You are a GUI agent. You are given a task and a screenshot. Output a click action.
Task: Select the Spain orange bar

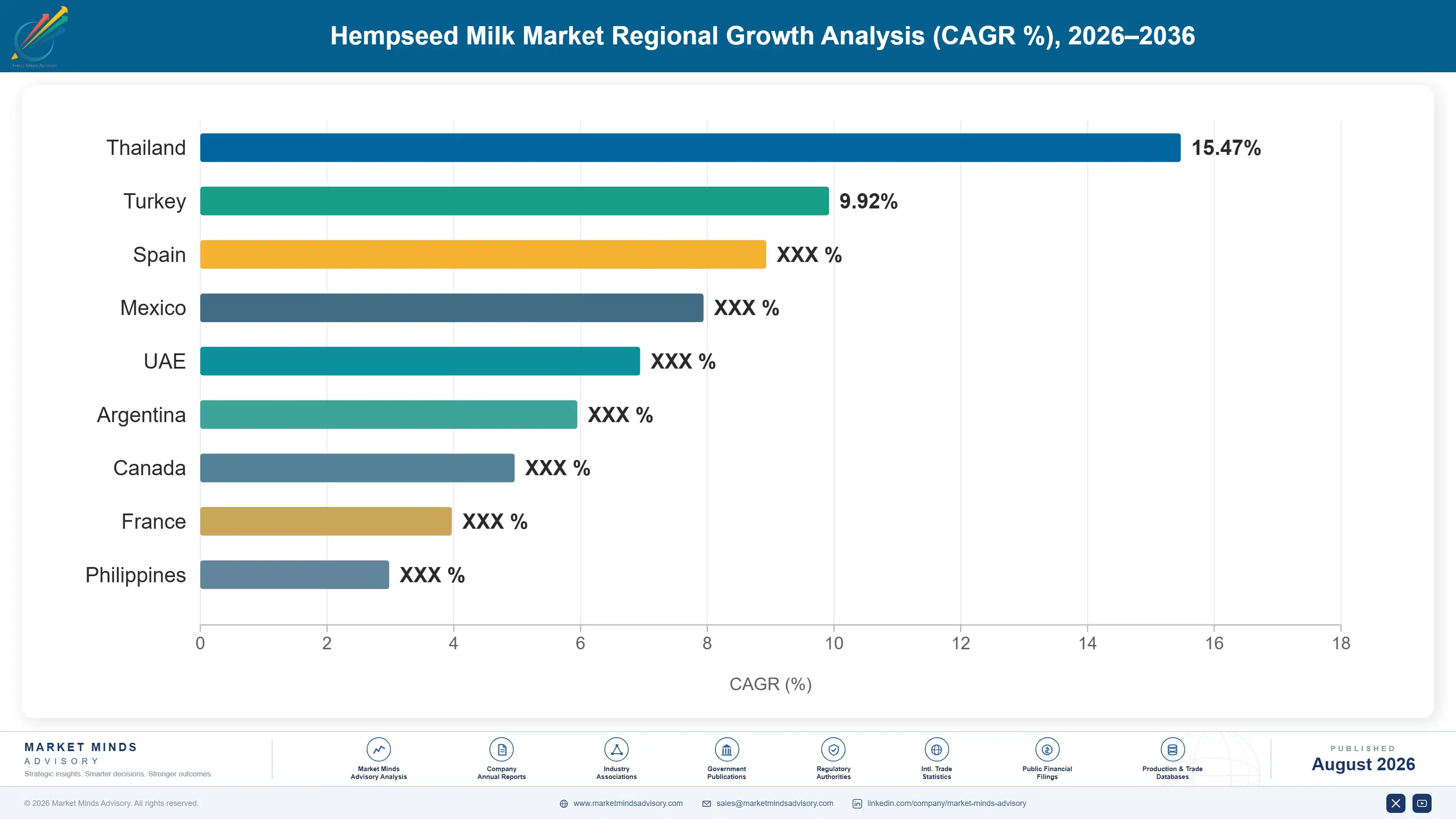[x=483, y=254]
